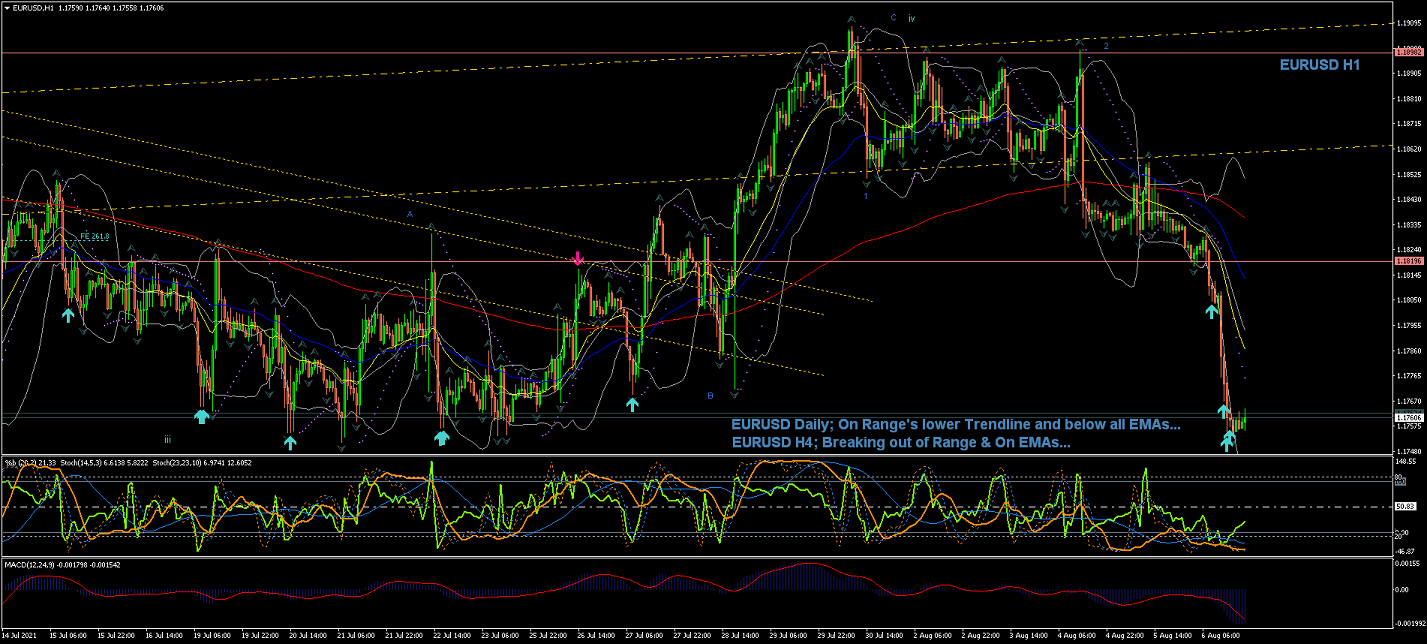
Task: Select the cyan up arrow near 20 Jul 14:00
Action: coord(290,441)
